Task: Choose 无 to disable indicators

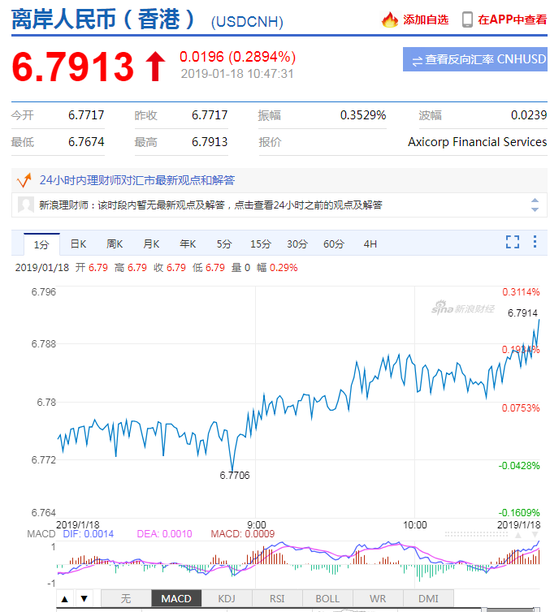Action: pos(126,598)
